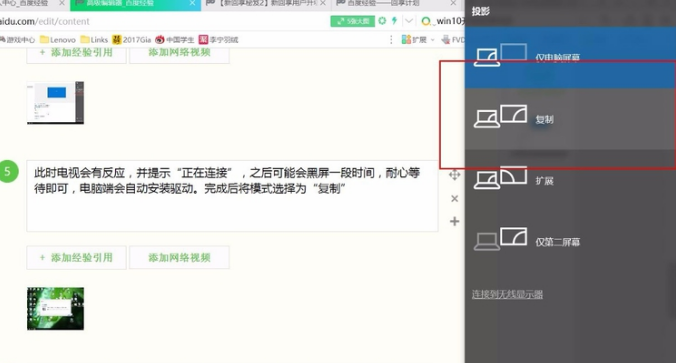
Task: Open the 游戏中心 bookmark
Action: click(x=17, y=40)
